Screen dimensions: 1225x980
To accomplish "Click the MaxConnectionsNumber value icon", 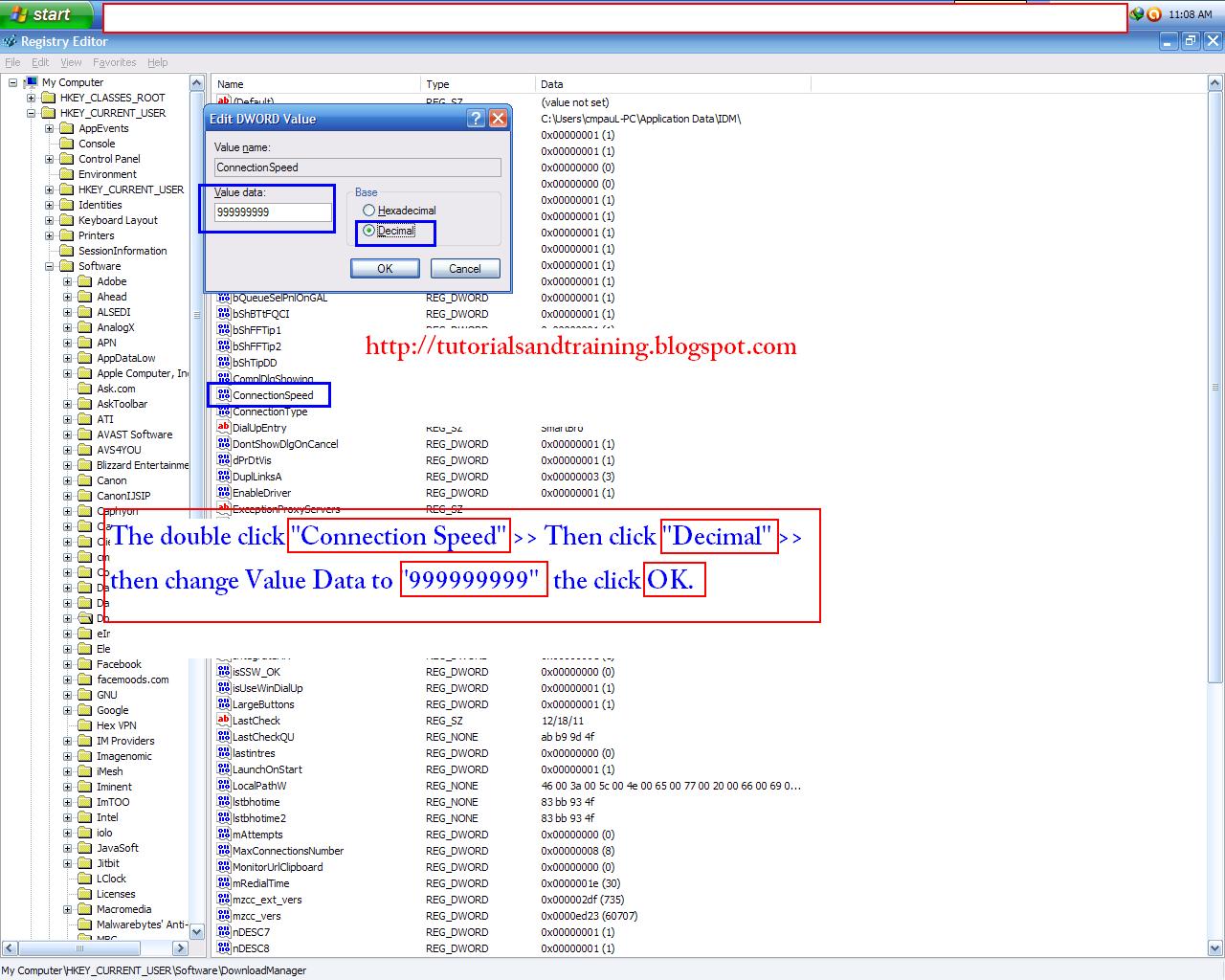I will (223, 851).
